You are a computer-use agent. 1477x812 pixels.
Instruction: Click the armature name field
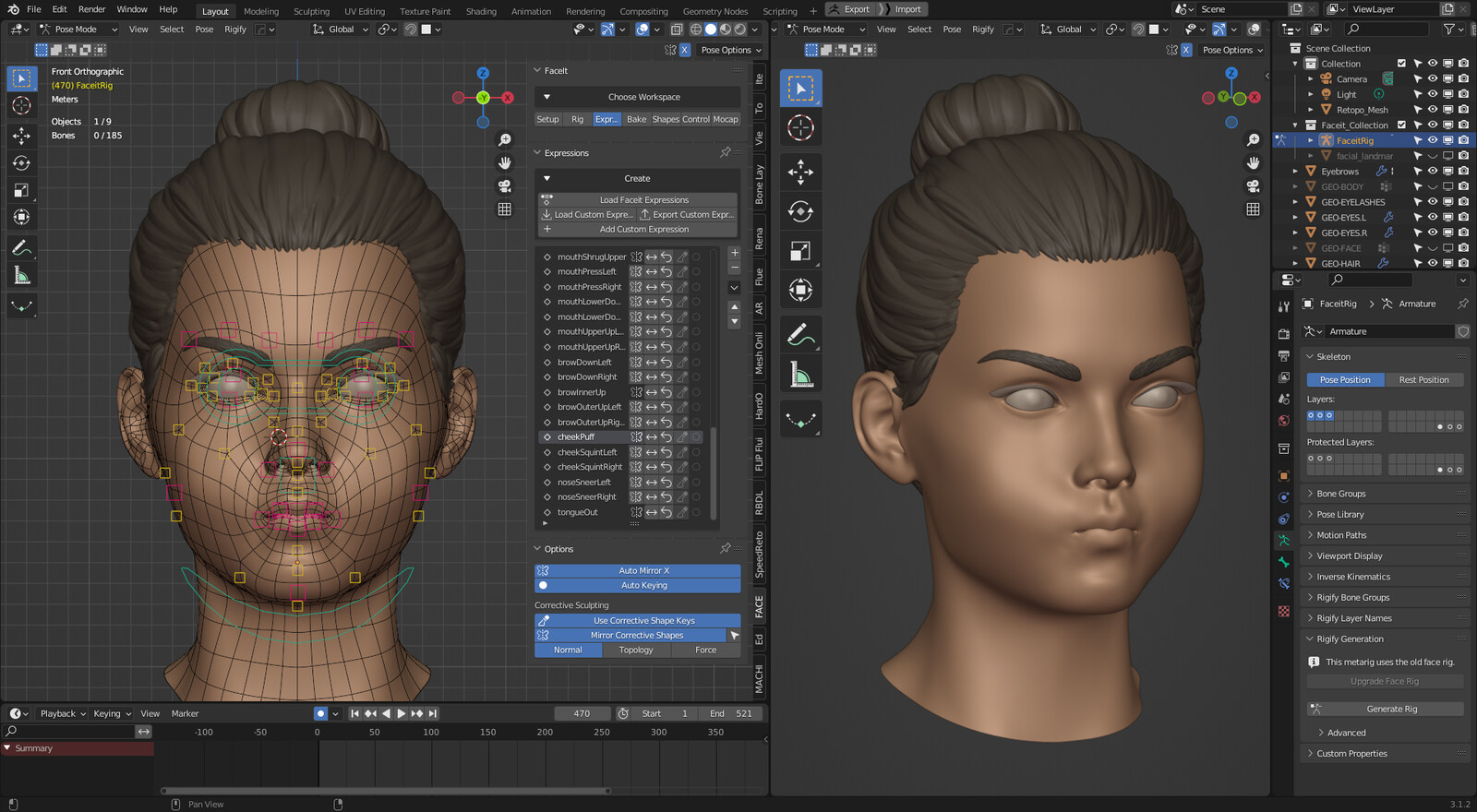[1390, 331]
